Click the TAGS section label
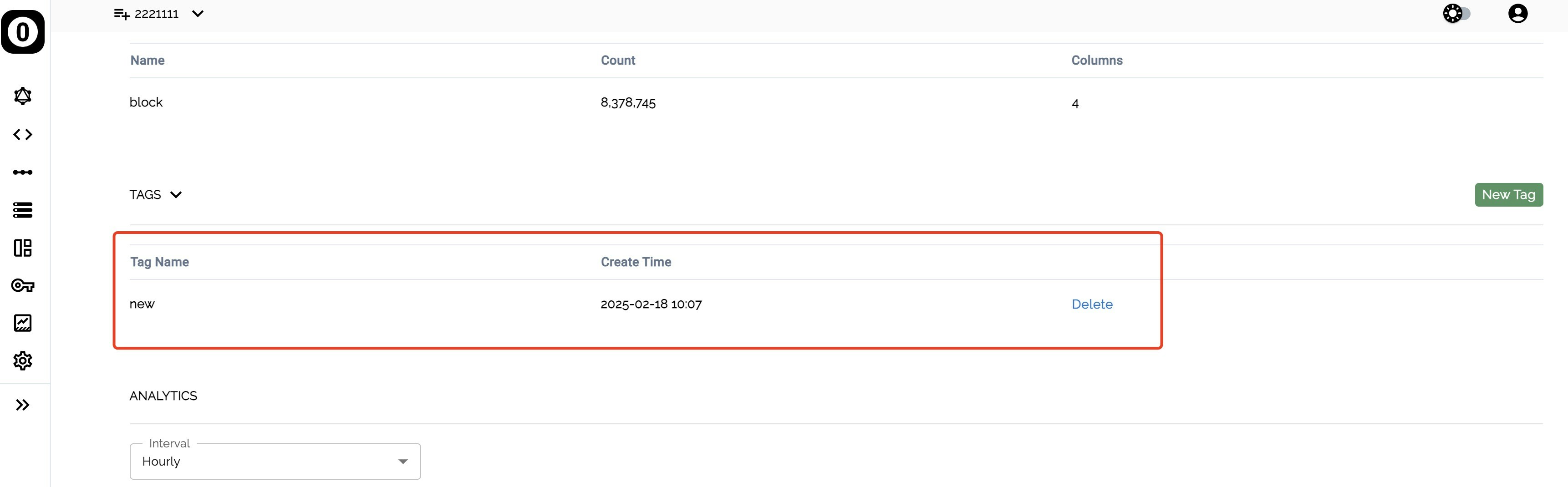The height and width of the screenshot is (487, 1568). (145, 195)
